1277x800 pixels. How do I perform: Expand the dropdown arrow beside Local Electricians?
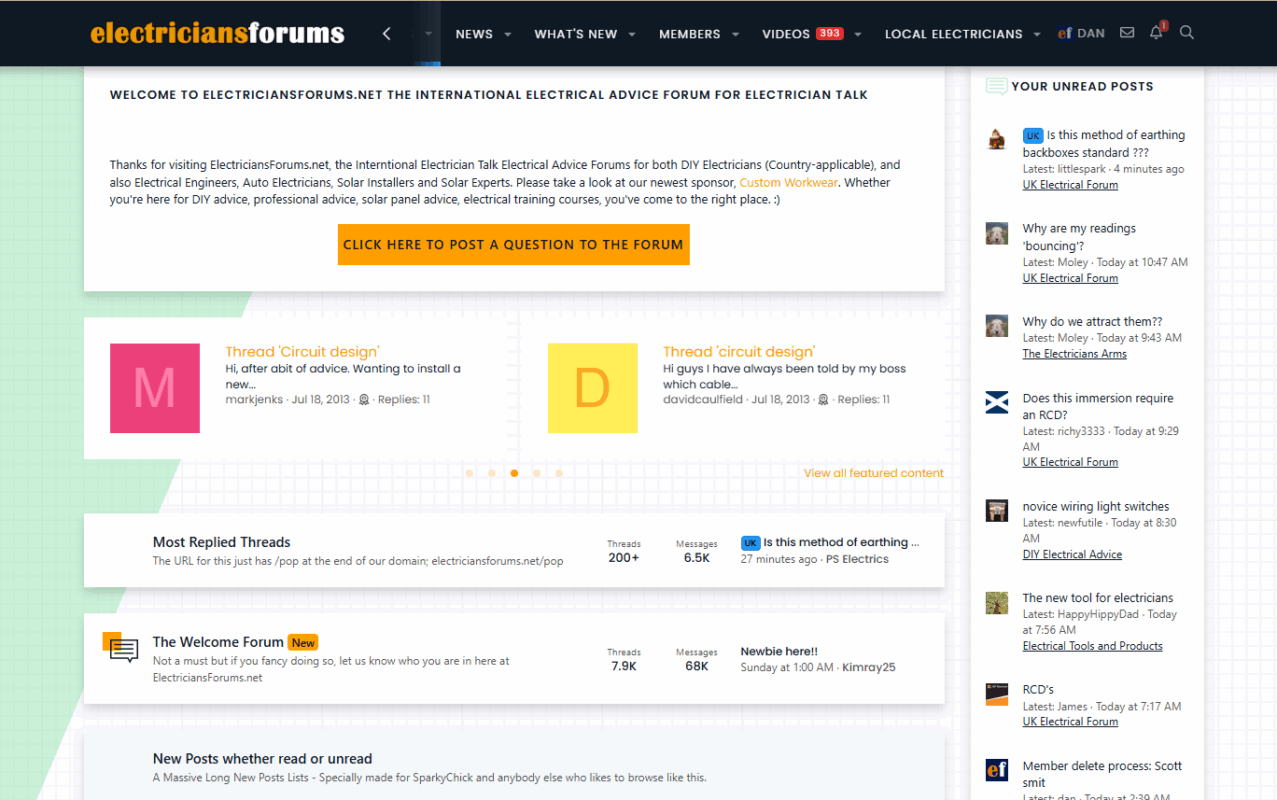[1038, 34]
